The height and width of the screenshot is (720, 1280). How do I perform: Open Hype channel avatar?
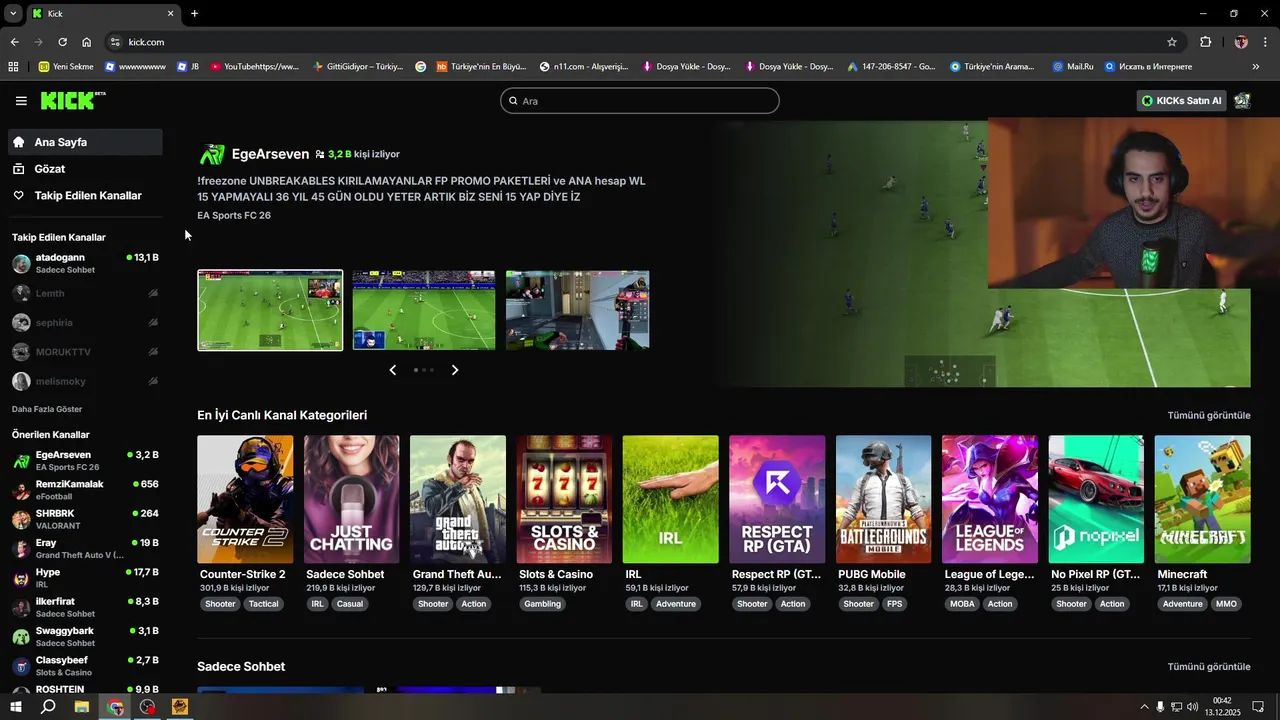click(21, 578)
